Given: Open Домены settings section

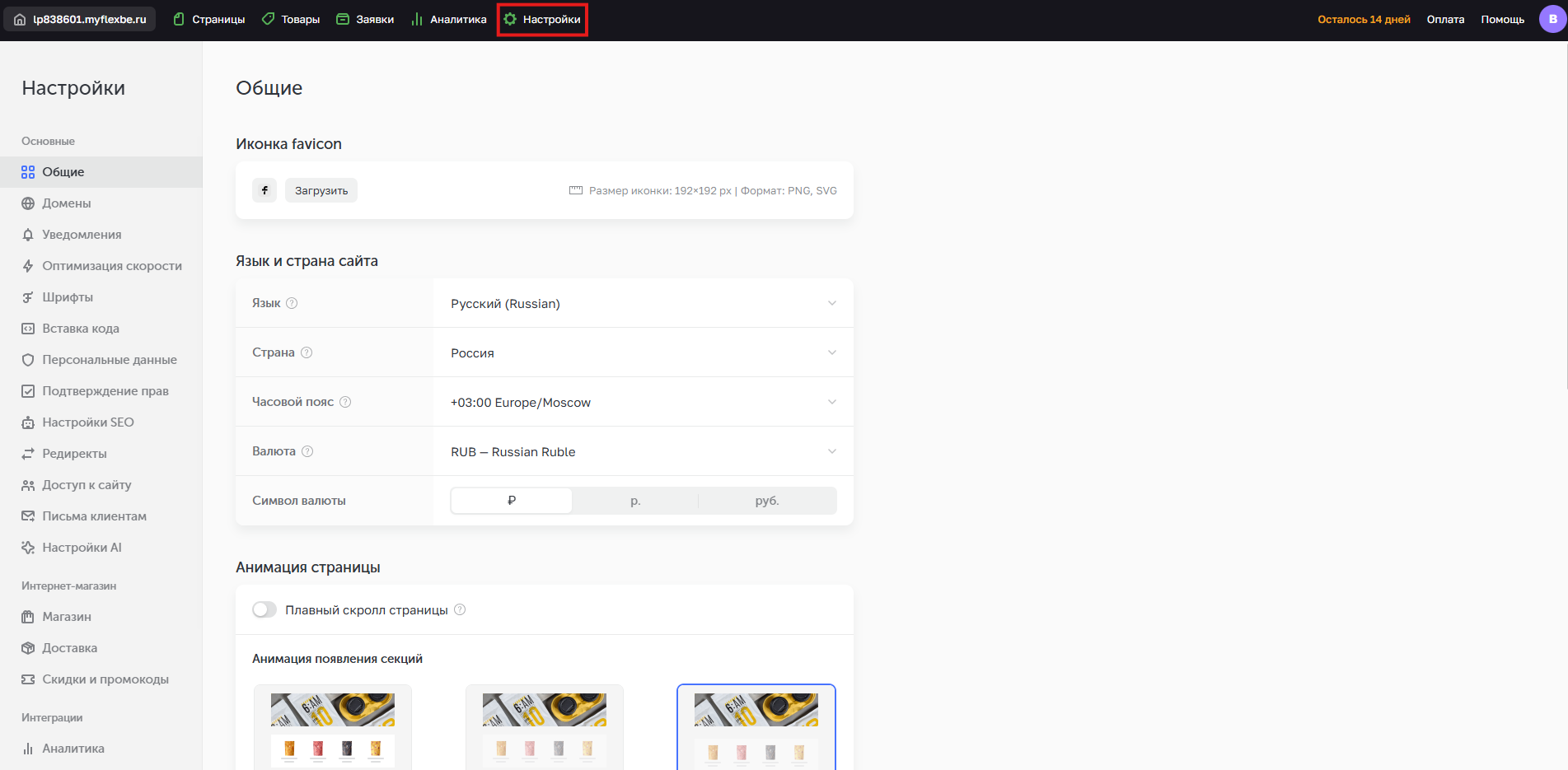Looking at the screenshot, I should click(x=101, y=203).
